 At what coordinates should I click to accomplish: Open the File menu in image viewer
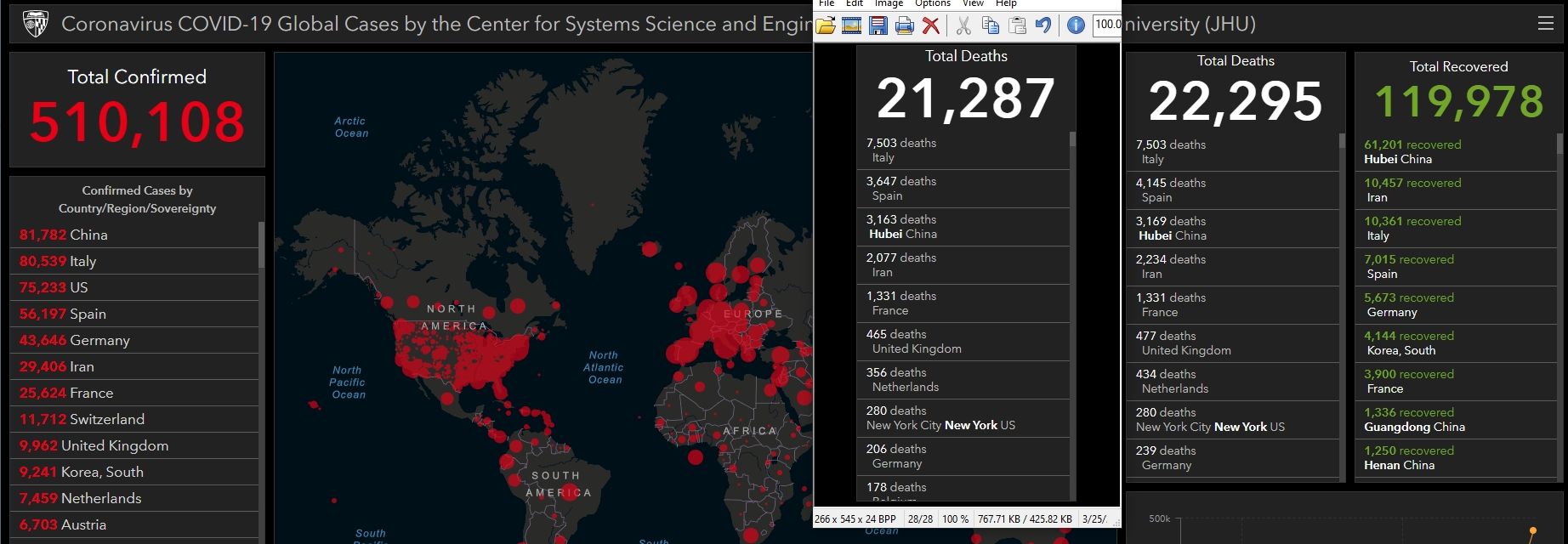tap(827, 4)
